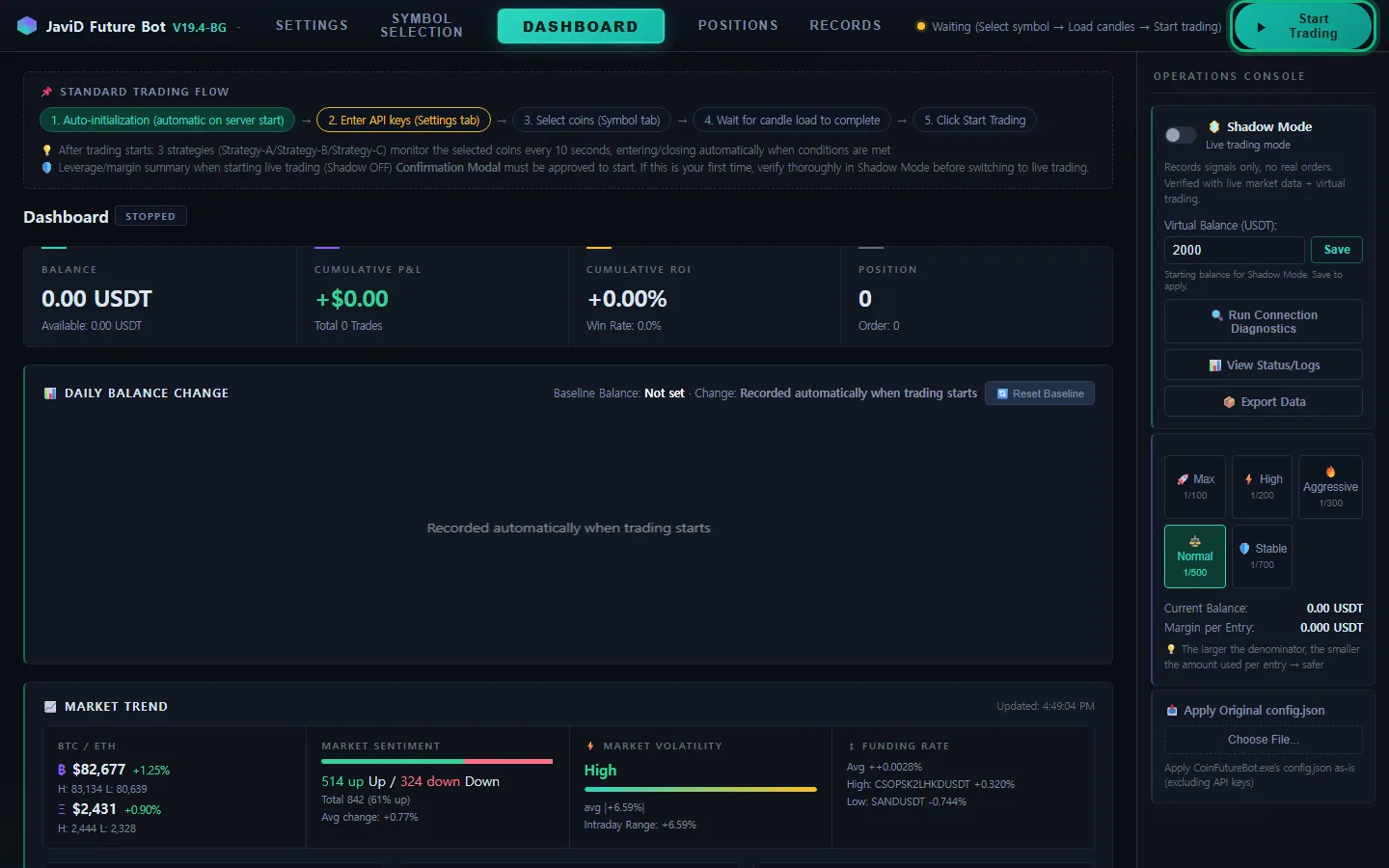Choose a config.json file to apply
Image resolution: width=1389 pixels, height=868 pixels.
(x=1264, y=740)
